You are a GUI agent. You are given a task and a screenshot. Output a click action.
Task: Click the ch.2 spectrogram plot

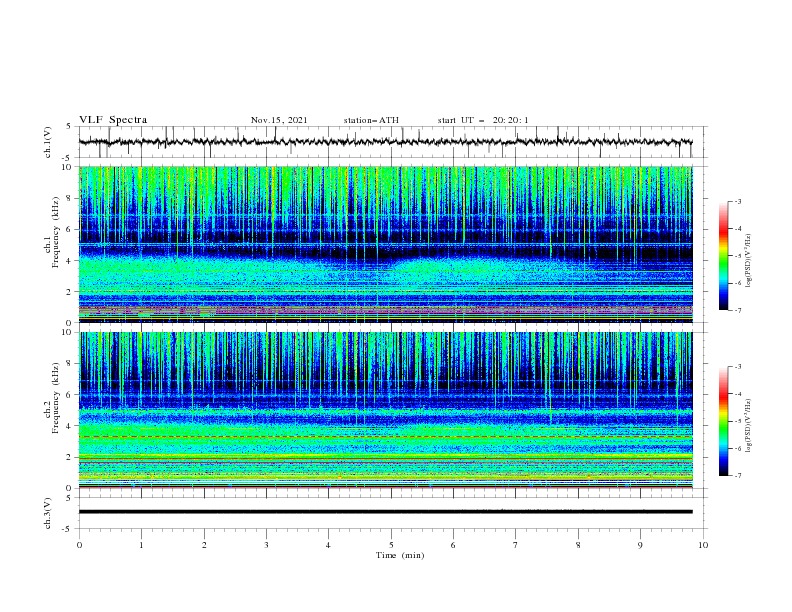click(x=386, y=410)
